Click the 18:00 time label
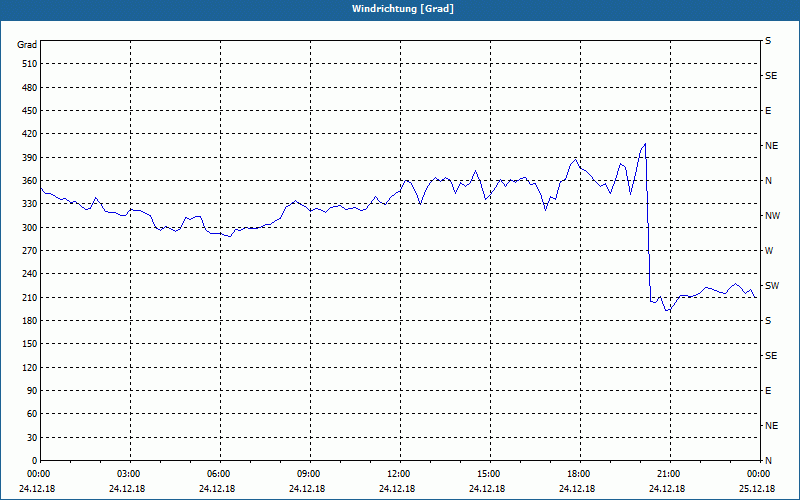800x500 pixels. tap(580, 474)
